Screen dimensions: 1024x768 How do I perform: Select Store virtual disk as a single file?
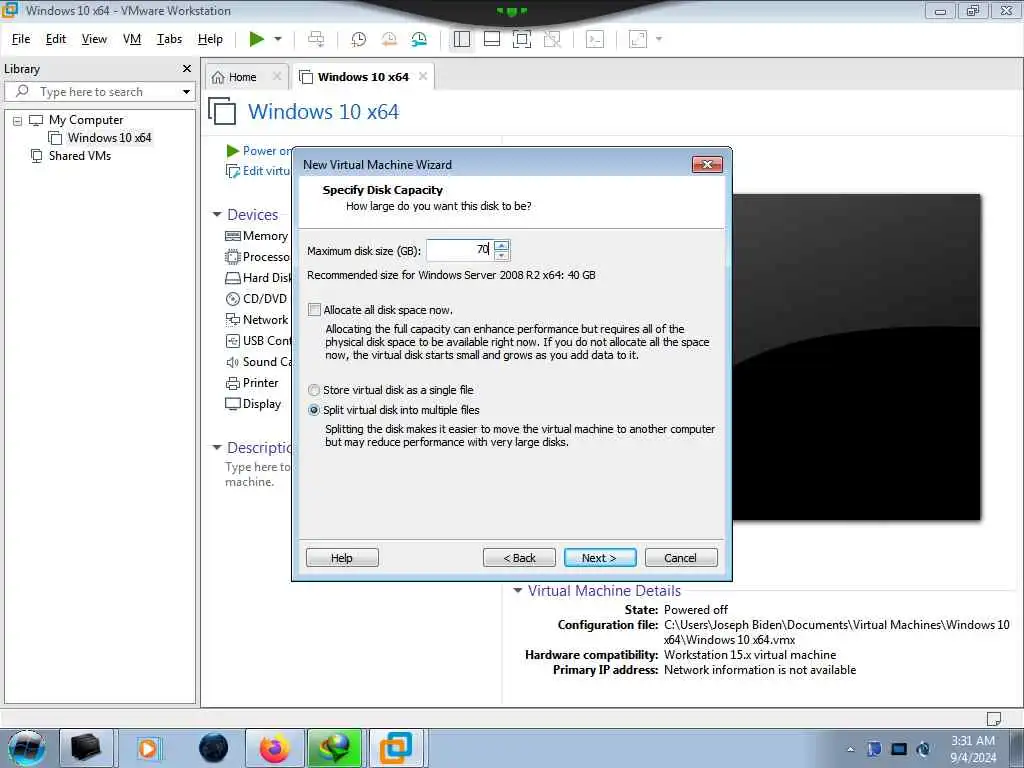point(314,390)
